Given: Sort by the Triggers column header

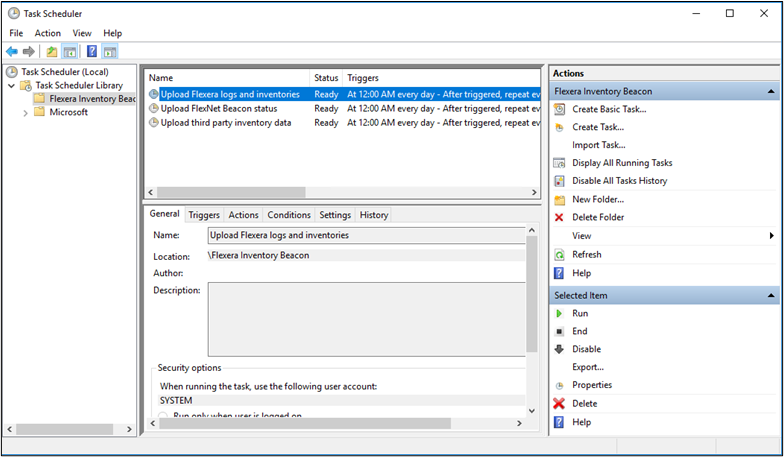Looking at the screenshot, I should tap(442, 78).
